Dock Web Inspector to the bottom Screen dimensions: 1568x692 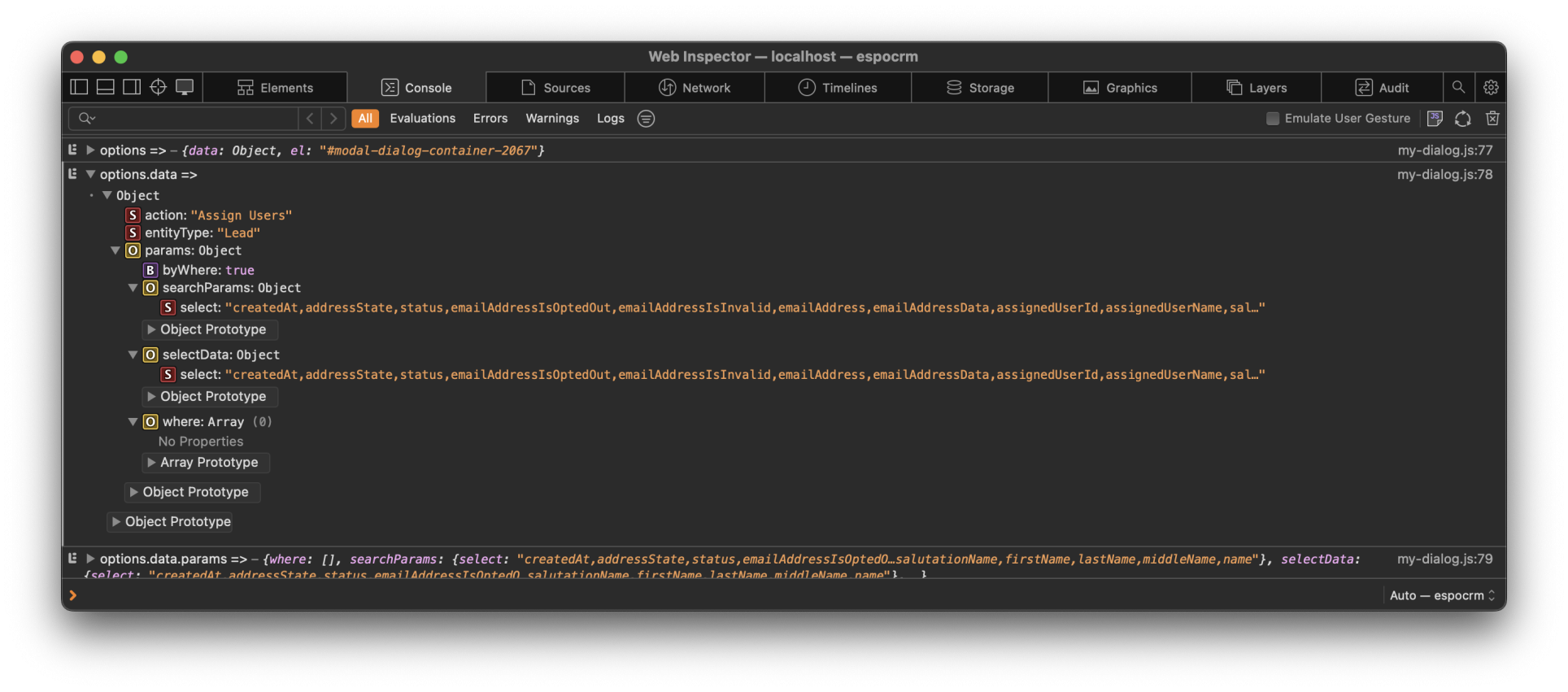pos(105,87)
